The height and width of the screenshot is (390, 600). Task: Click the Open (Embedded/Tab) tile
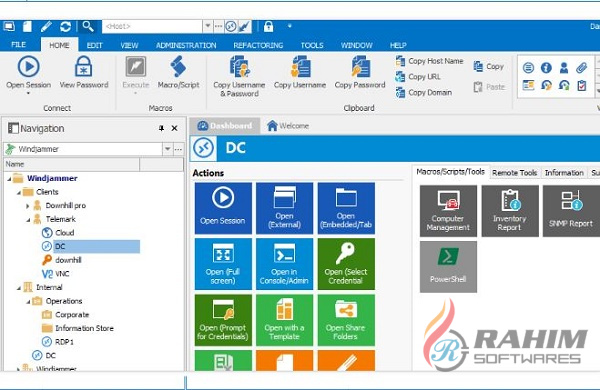(x=346, y=208)
